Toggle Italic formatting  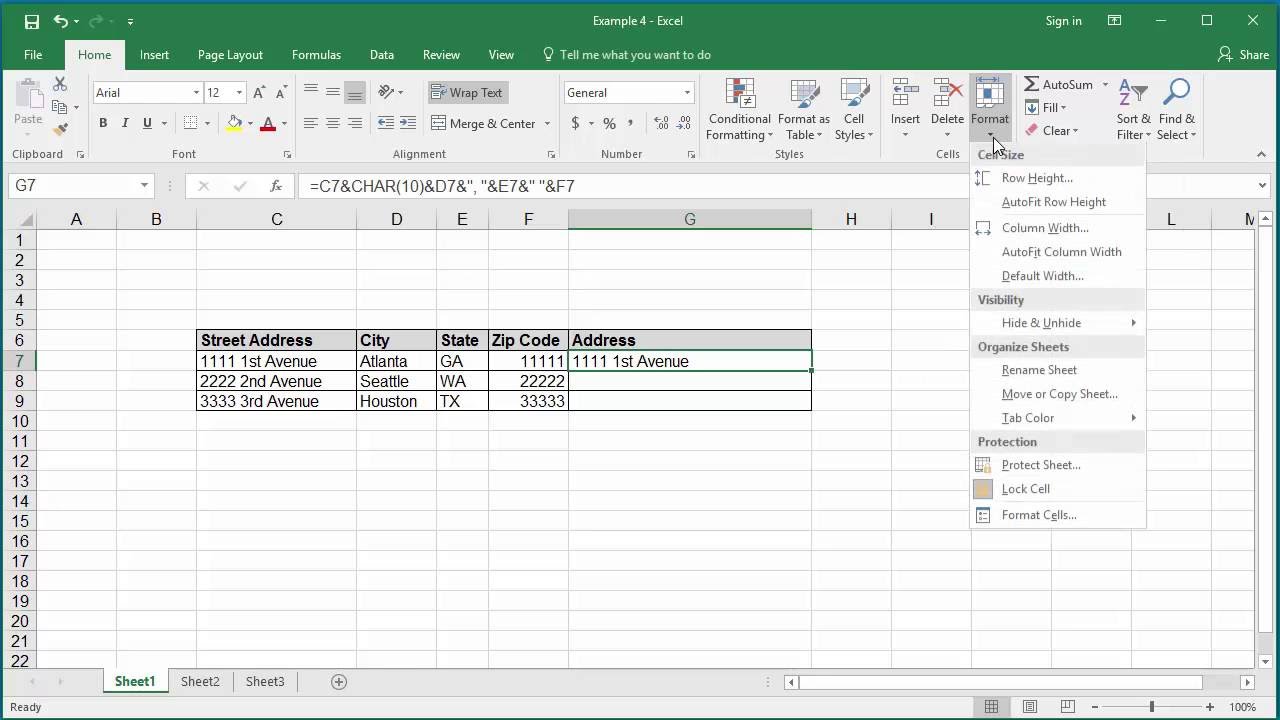125,123
